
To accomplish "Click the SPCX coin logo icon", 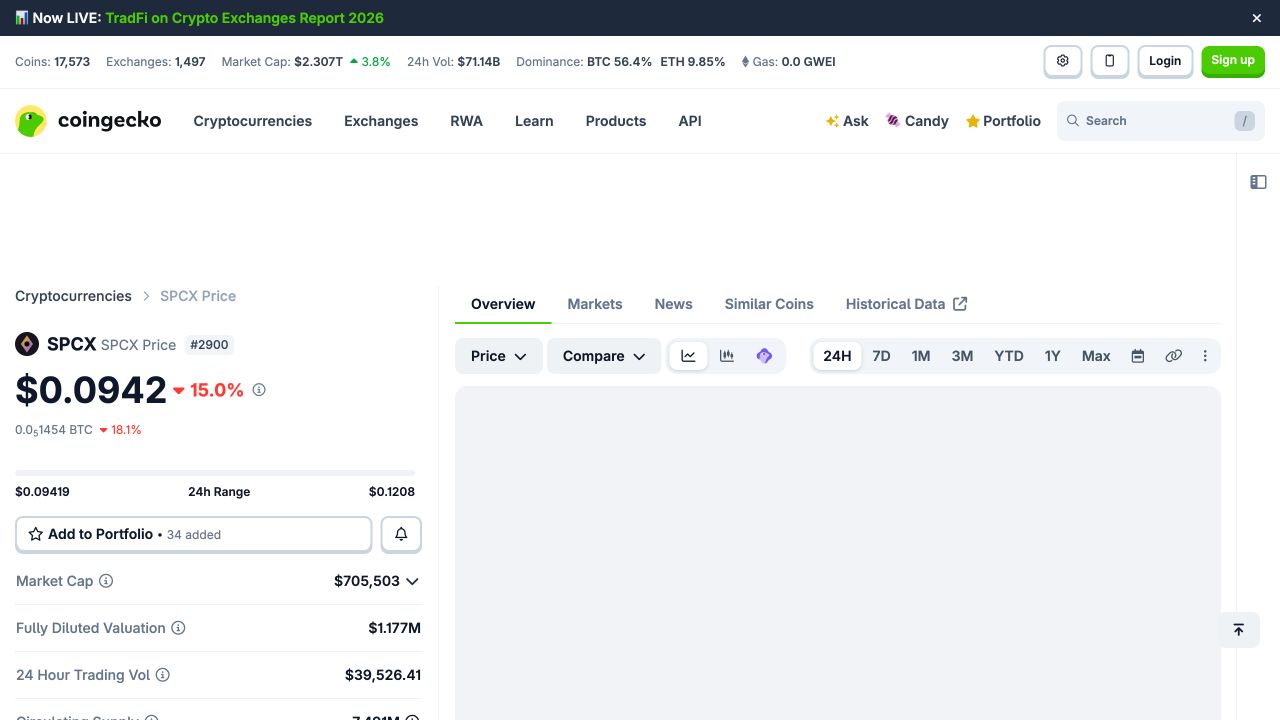I will tap(27, 344).
